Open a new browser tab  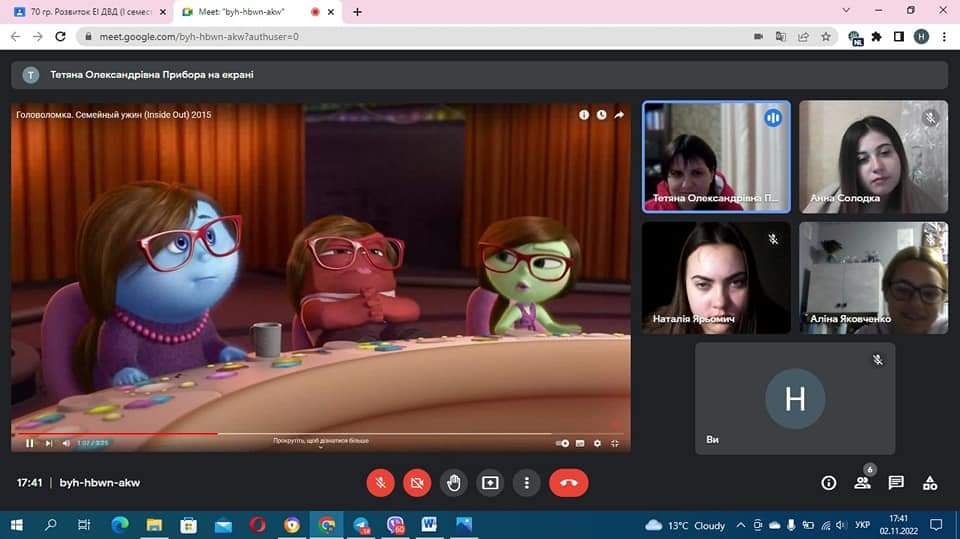pyautogui.click(x=358, y=12)
